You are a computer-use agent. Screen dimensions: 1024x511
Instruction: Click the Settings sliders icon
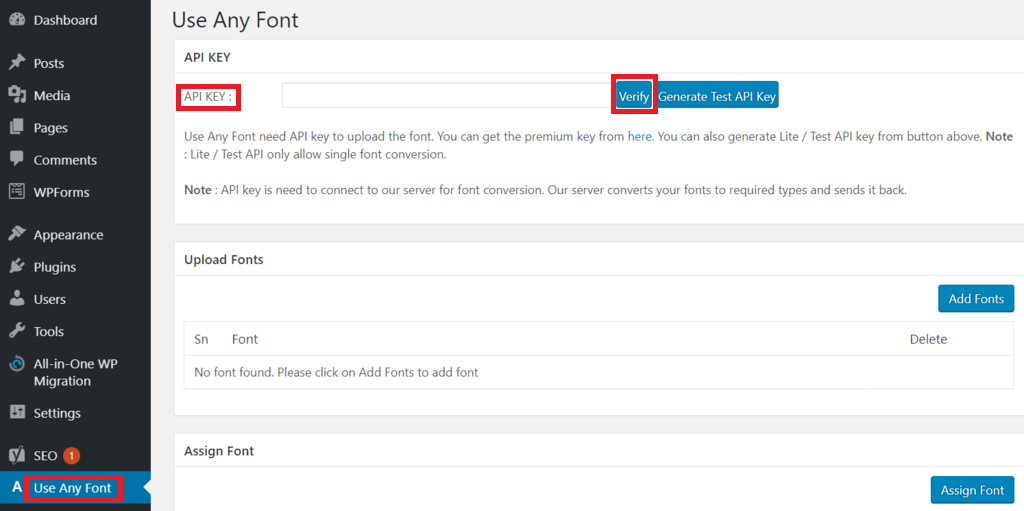[17, 413]
